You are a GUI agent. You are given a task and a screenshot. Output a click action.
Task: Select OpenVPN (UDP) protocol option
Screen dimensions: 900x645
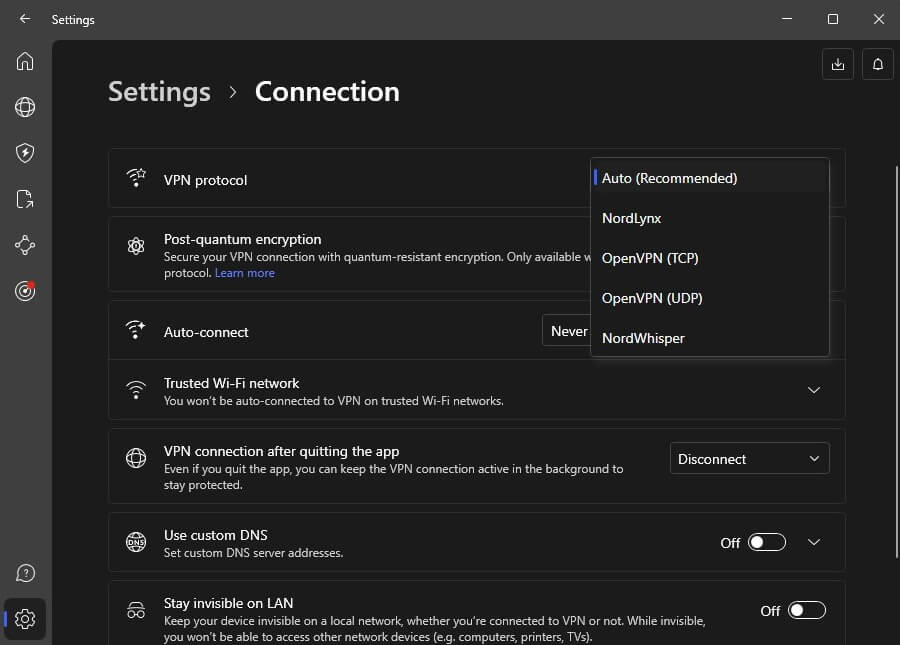point(710,298)
